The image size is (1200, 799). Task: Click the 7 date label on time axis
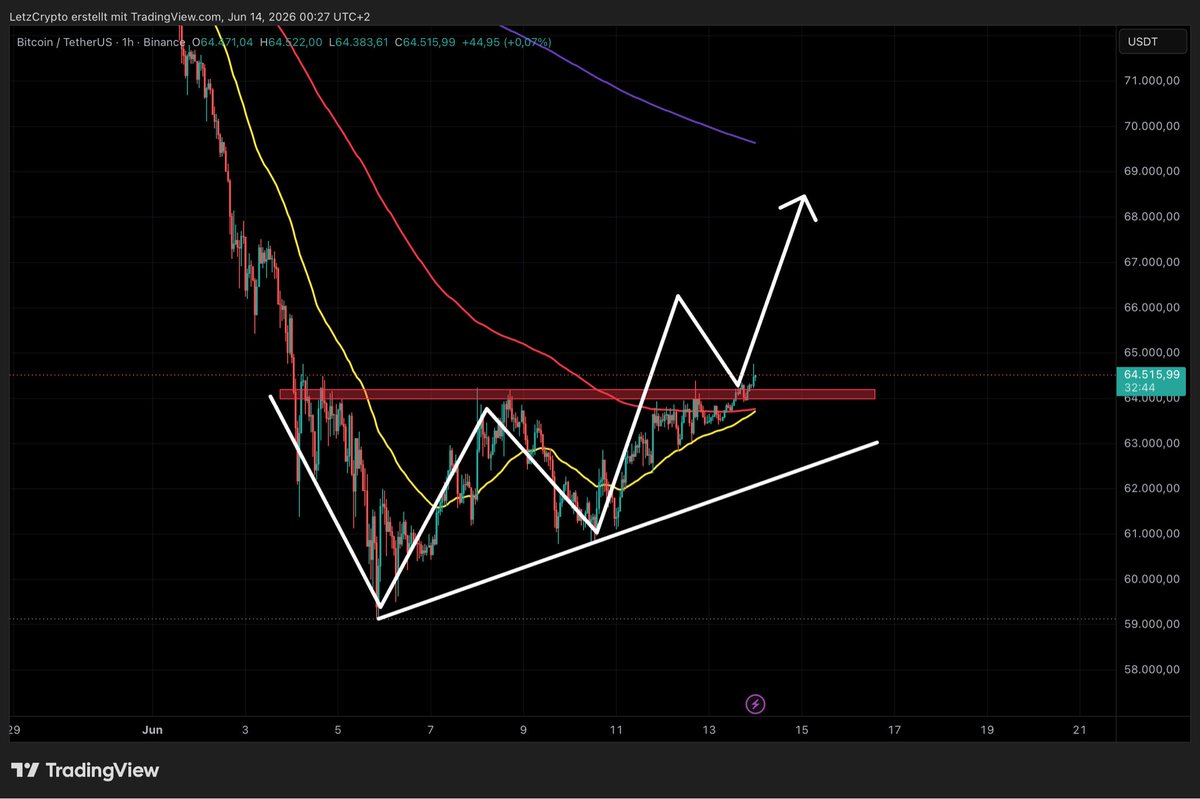431,731
